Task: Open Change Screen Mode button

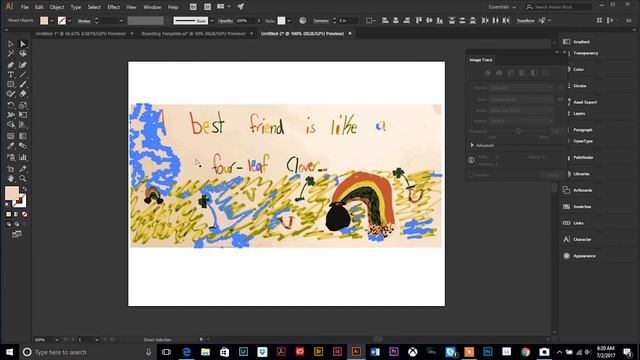Action: coord(17,234)
